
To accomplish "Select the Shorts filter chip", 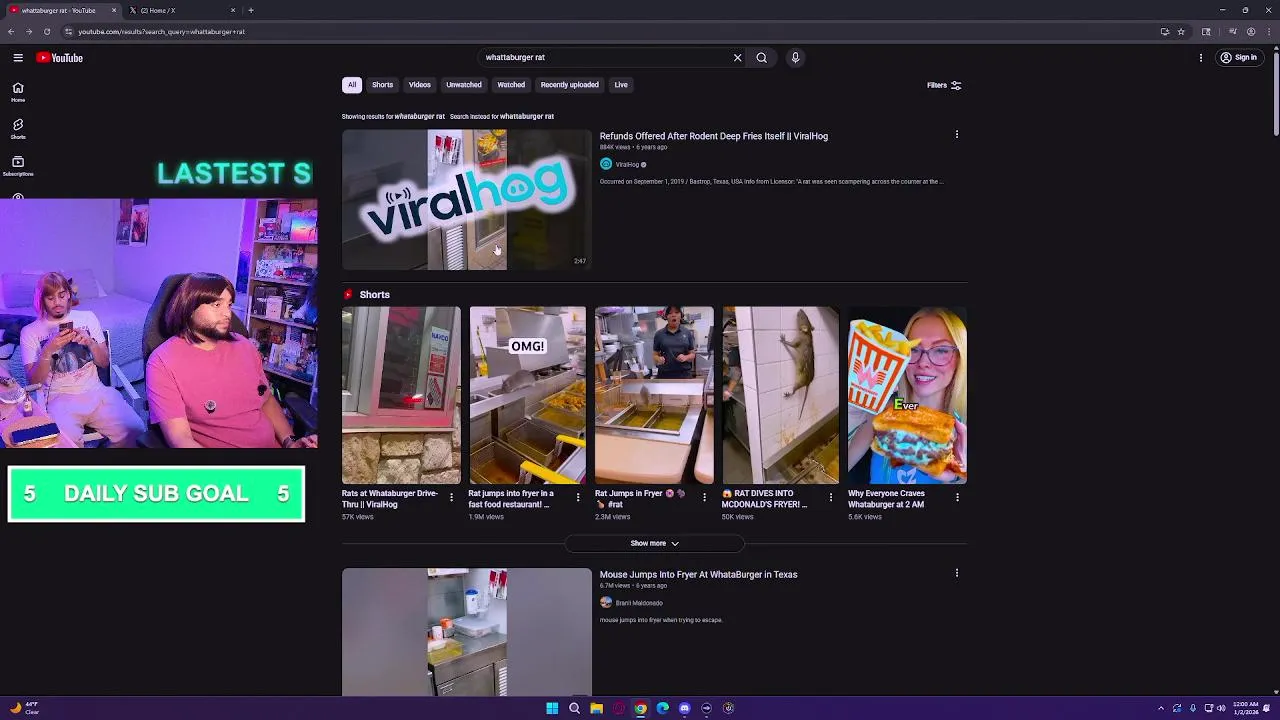I will click(x=383, y=85).
